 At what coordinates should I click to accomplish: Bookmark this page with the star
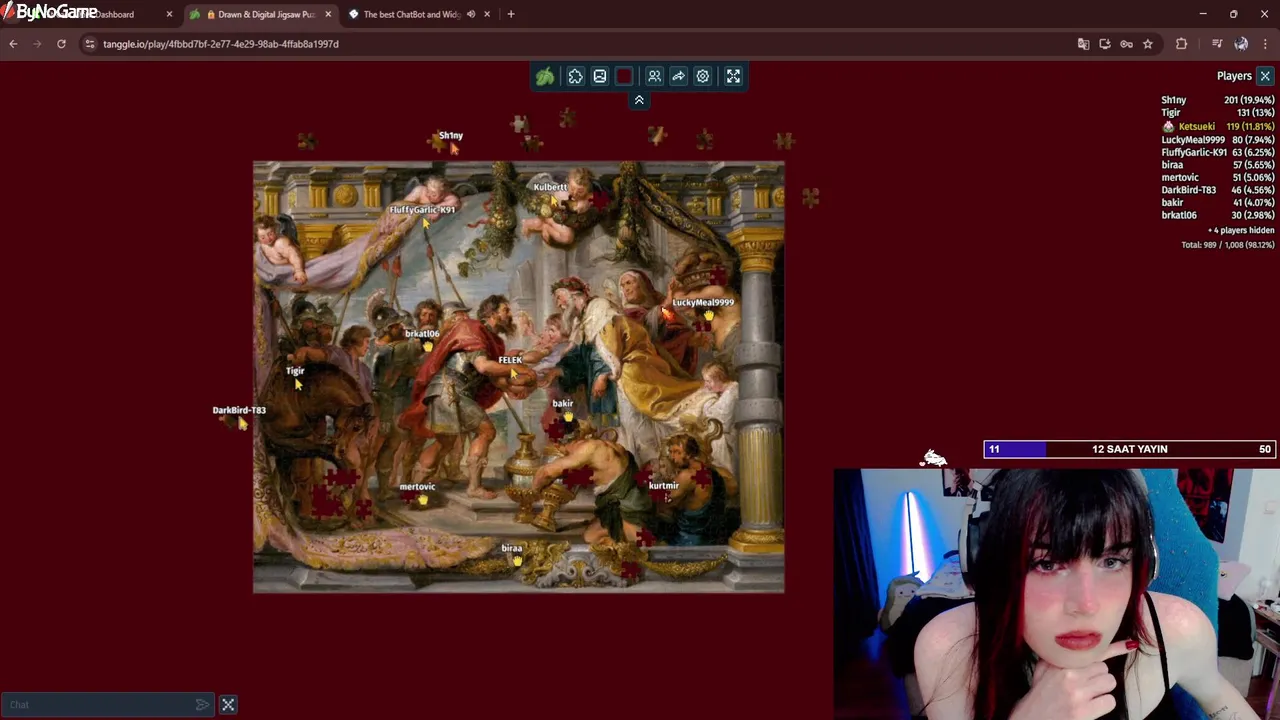(x=1148, y=44)
